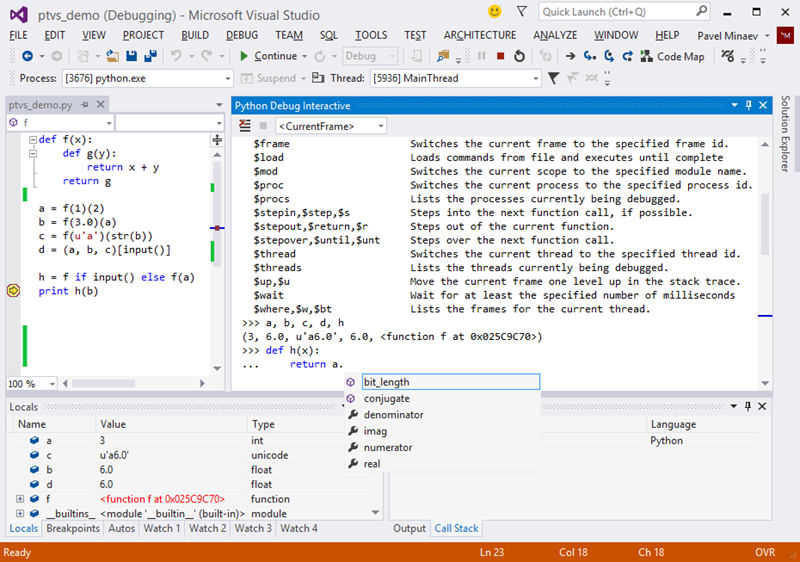Image resolution: width=800 pixels, height=562 pixels.
Task: Open the Python Debug Interactive window menu arrow
Action: [x=734, y=105]
